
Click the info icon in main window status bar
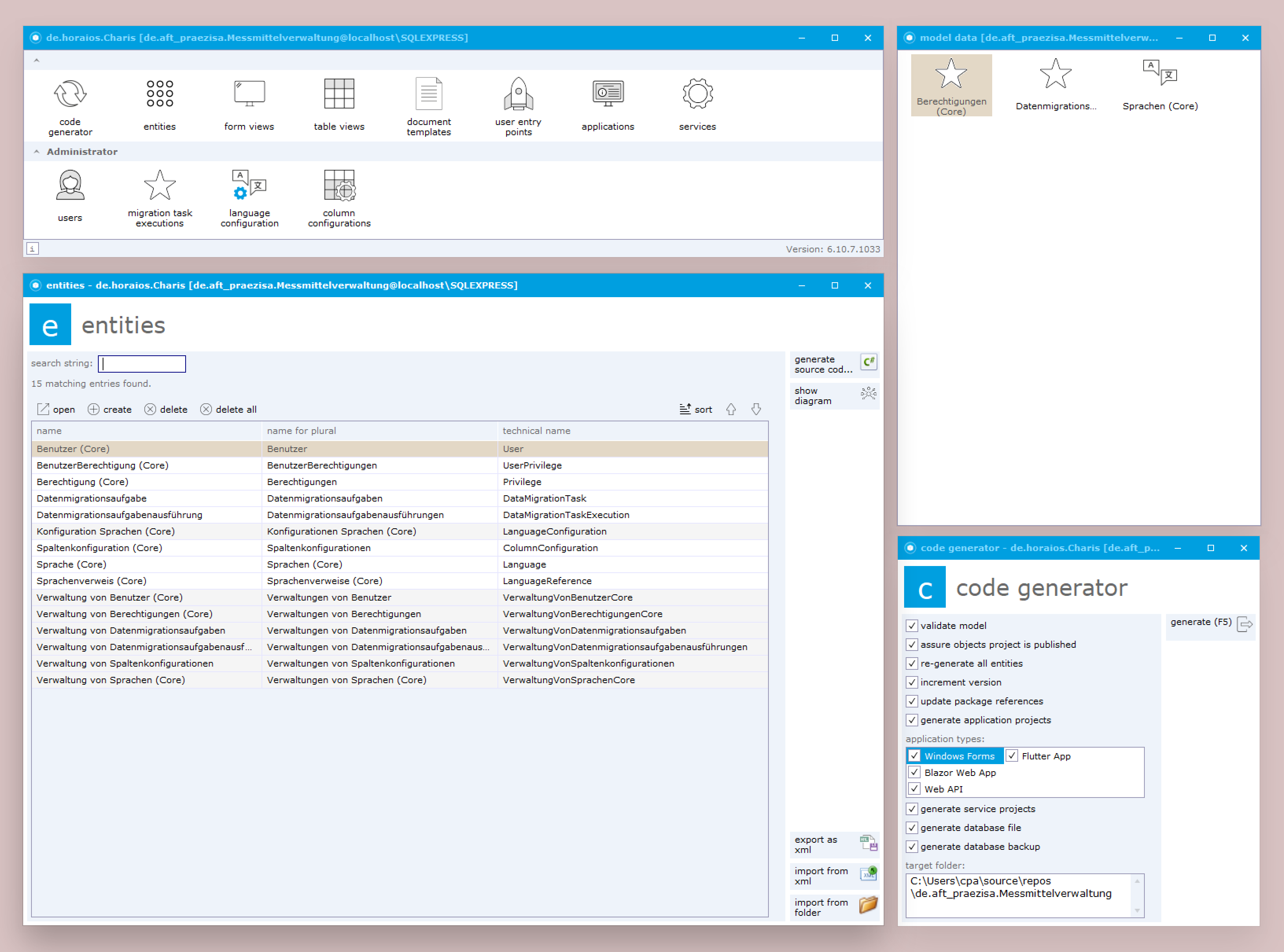[x=32, y=249]
